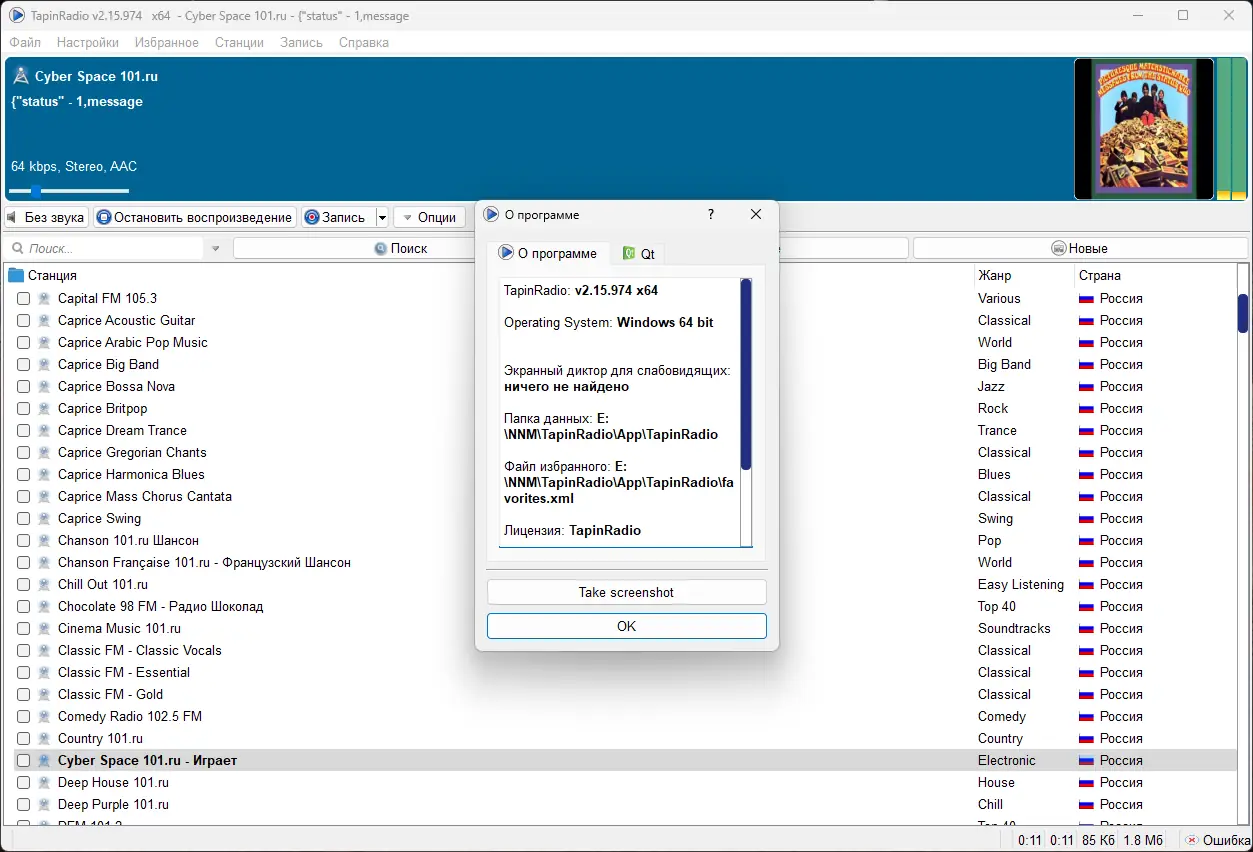Click the album art thumbnail

(x=1143, y=129)
